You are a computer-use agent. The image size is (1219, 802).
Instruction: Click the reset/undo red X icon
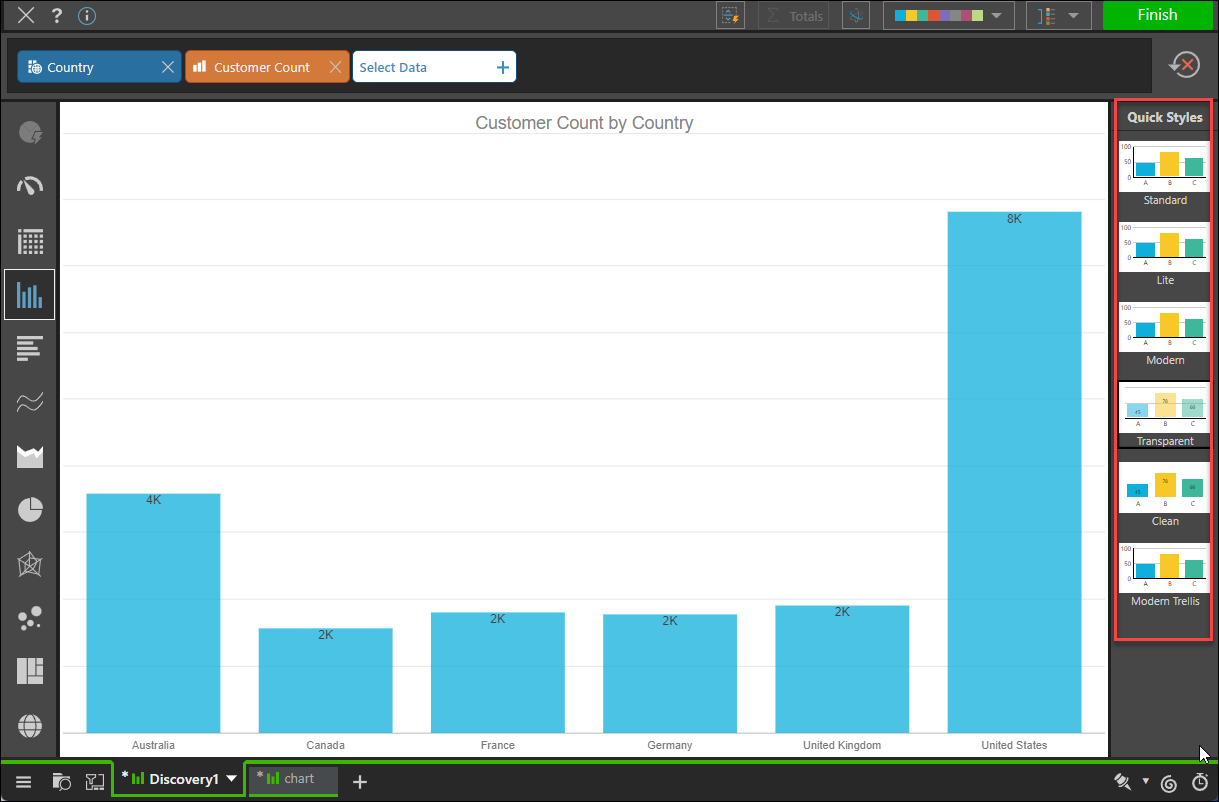click(x=1184, y=66)
